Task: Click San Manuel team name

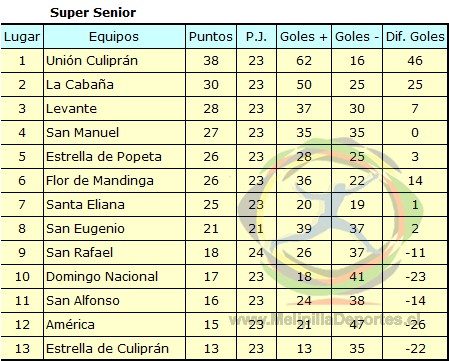Action: (x=82, y=133)
